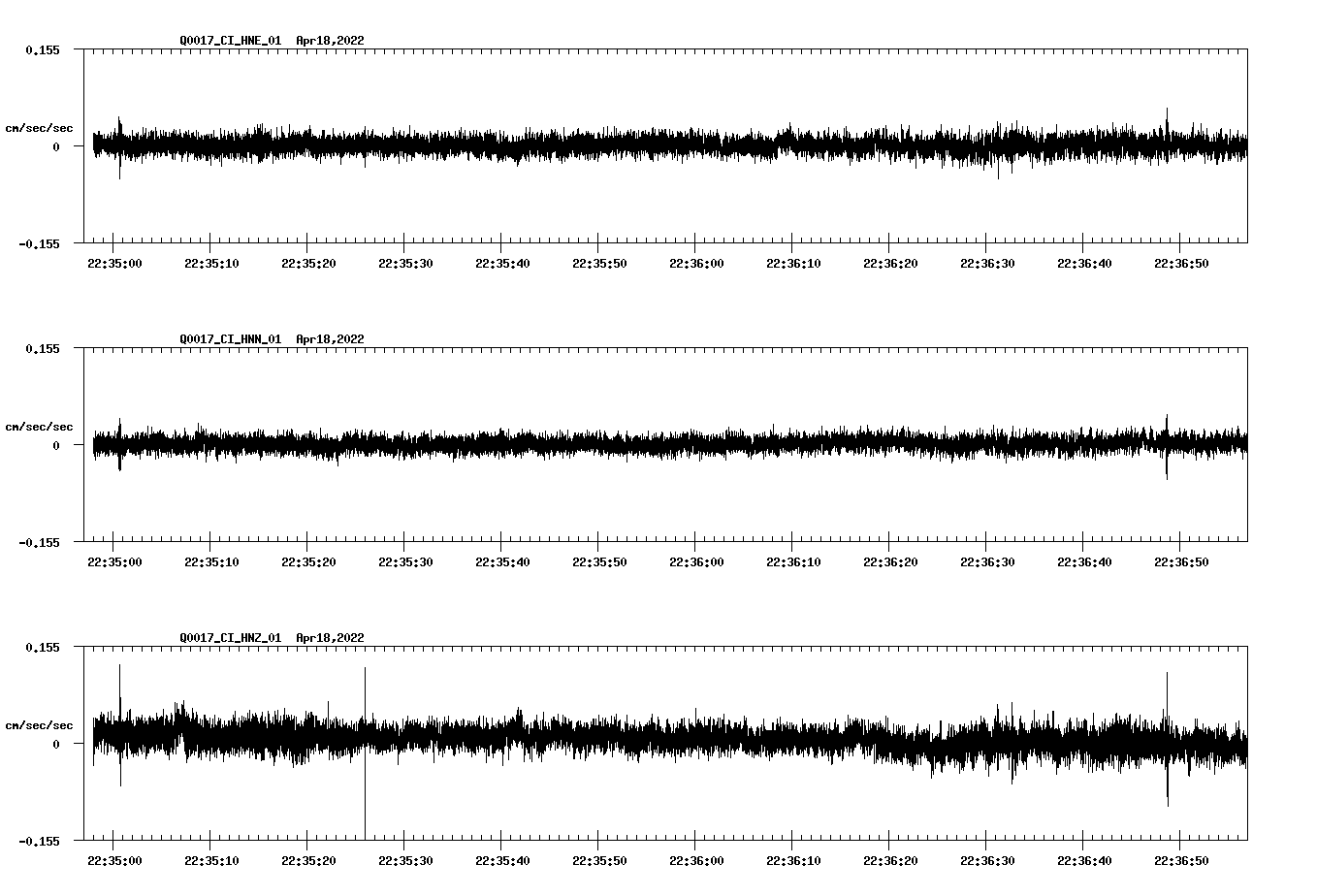Click the zero axis label of HNZ plot
The width and height of the screenshot is (1317, 896).
tap(56, 744)
